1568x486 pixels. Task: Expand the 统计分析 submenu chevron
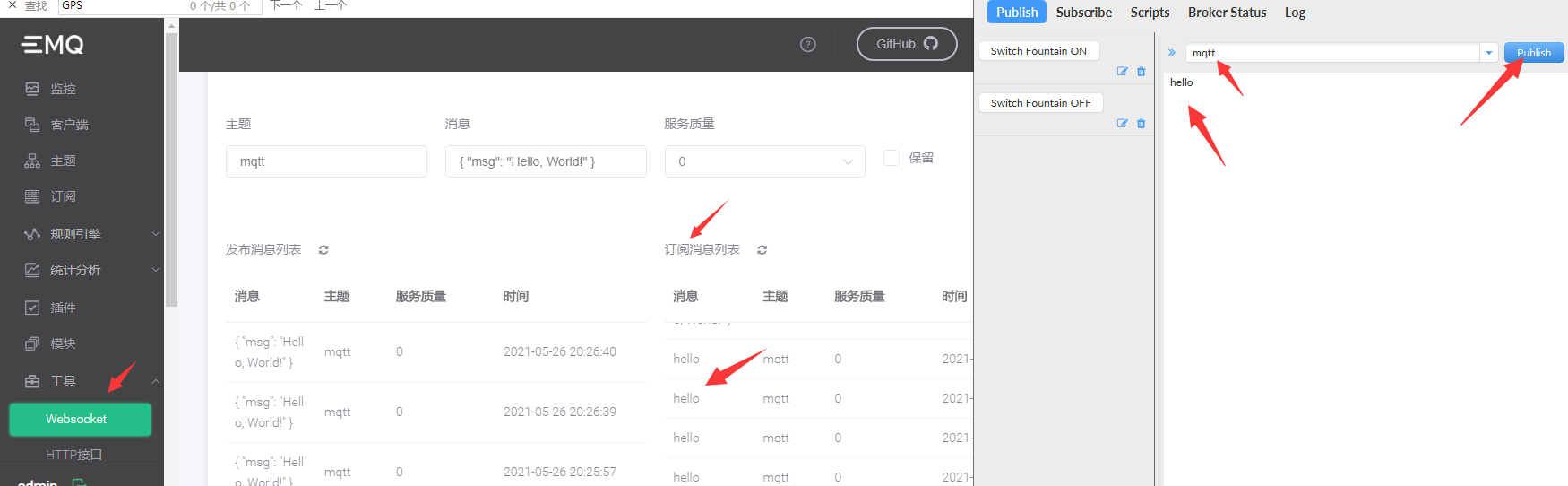[156, 270]
